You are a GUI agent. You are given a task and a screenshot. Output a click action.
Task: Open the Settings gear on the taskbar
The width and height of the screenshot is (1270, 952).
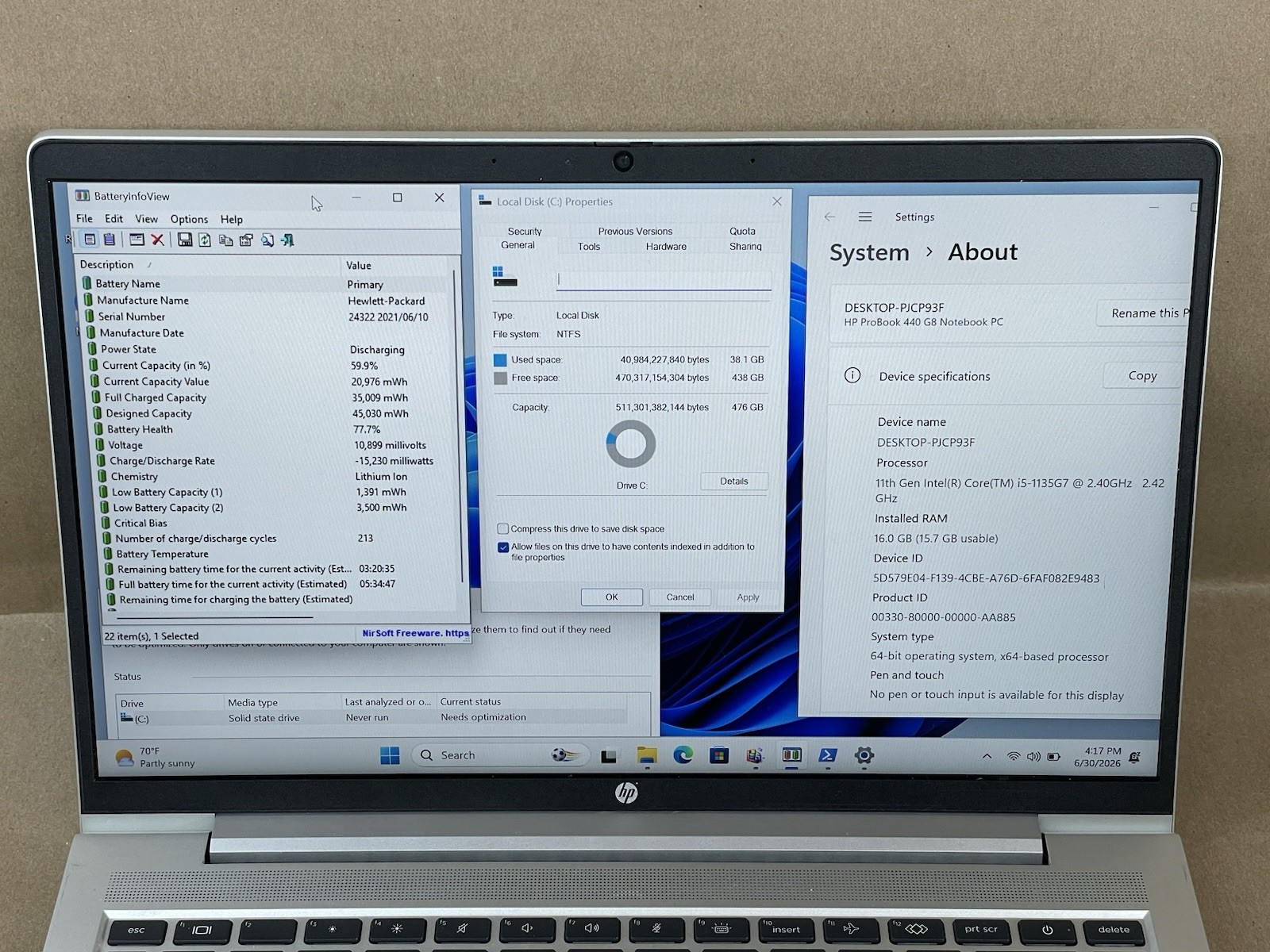click(864, 755)
